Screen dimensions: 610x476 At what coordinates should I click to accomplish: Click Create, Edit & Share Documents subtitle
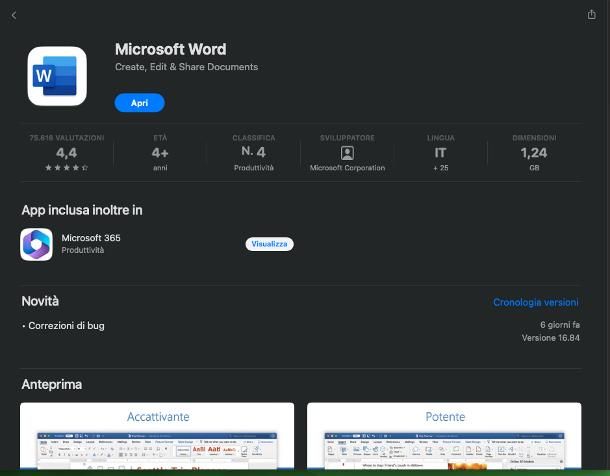click(187, 67)
